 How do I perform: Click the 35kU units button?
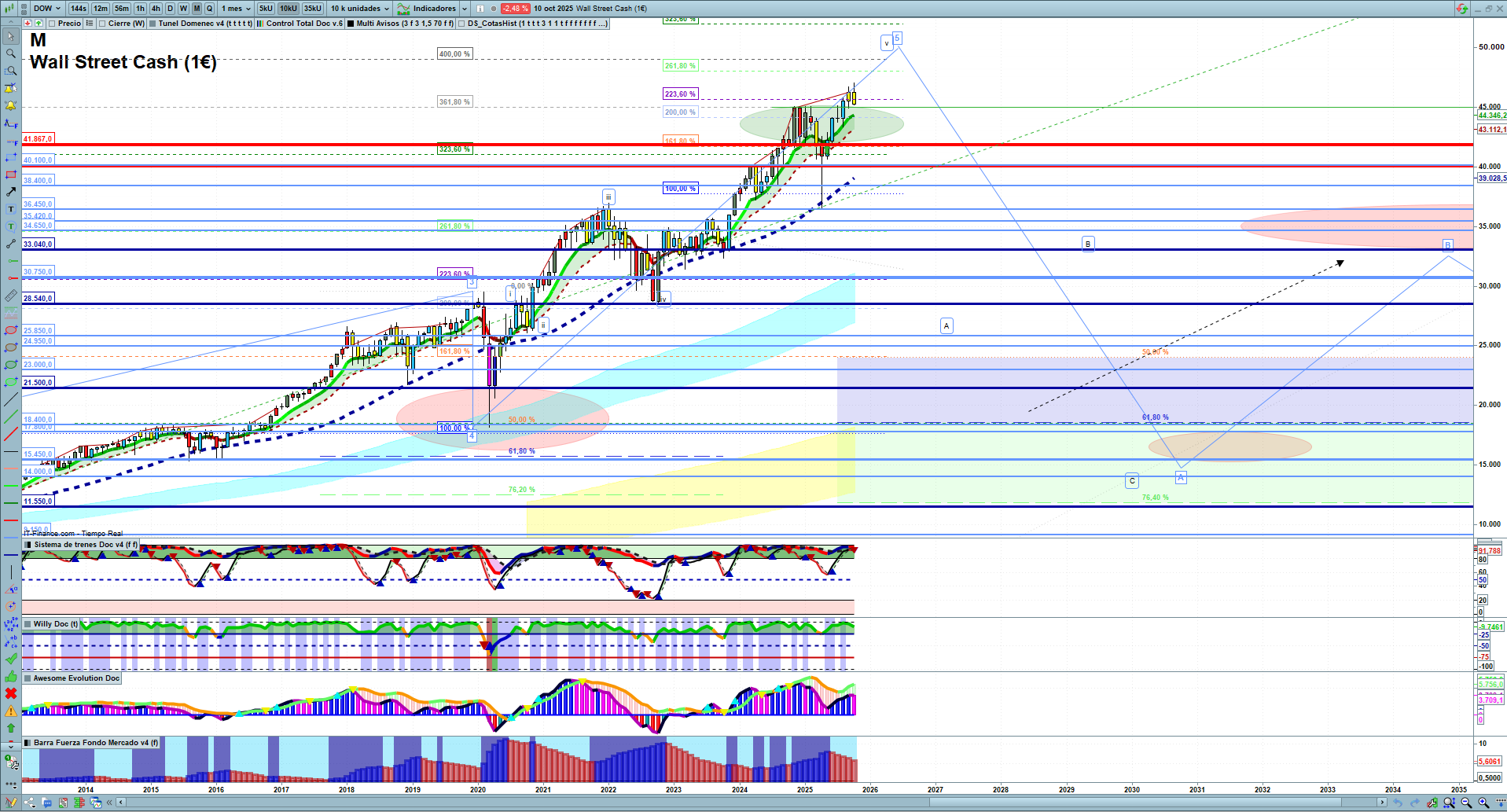(x=312, y=9)
